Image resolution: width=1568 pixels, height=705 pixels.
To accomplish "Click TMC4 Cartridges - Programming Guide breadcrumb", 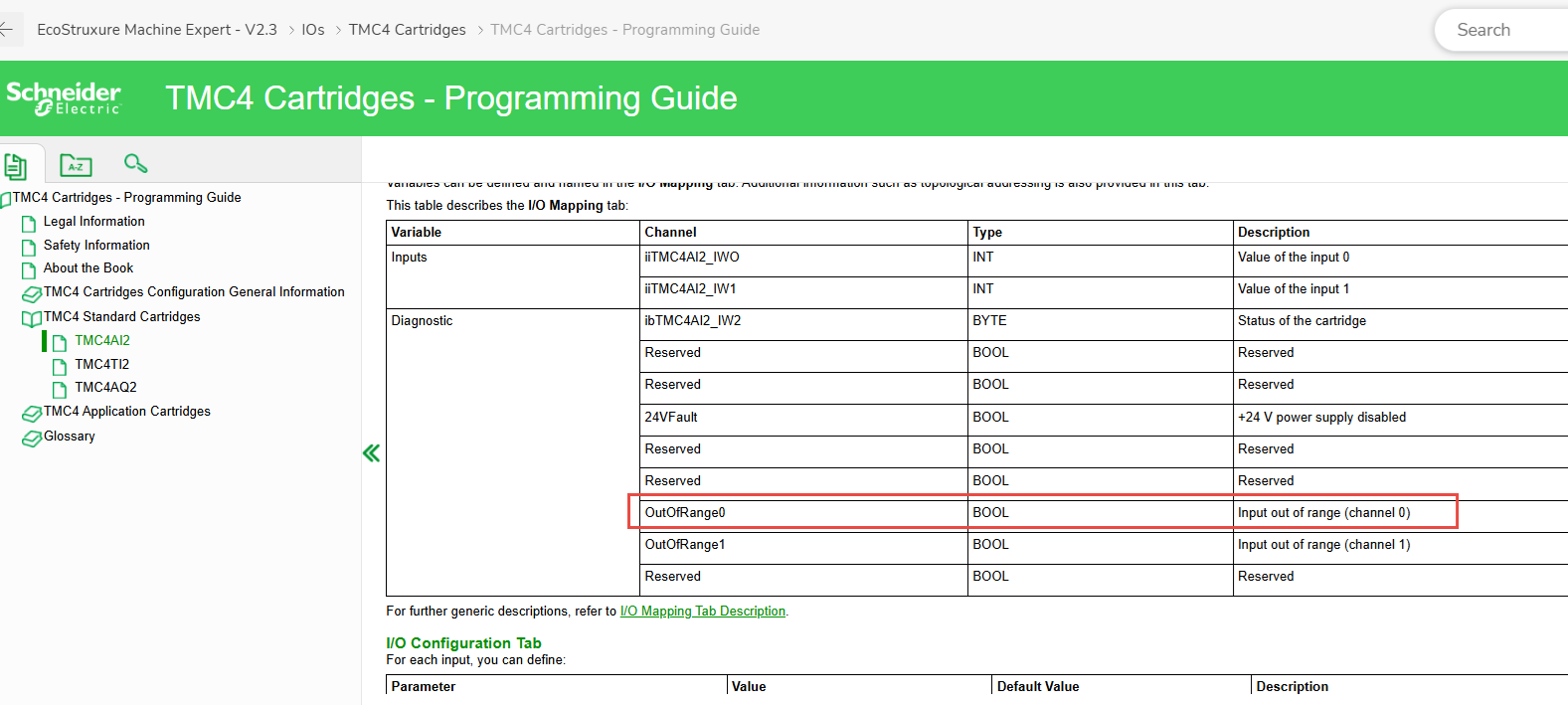I will pos(624,30).
